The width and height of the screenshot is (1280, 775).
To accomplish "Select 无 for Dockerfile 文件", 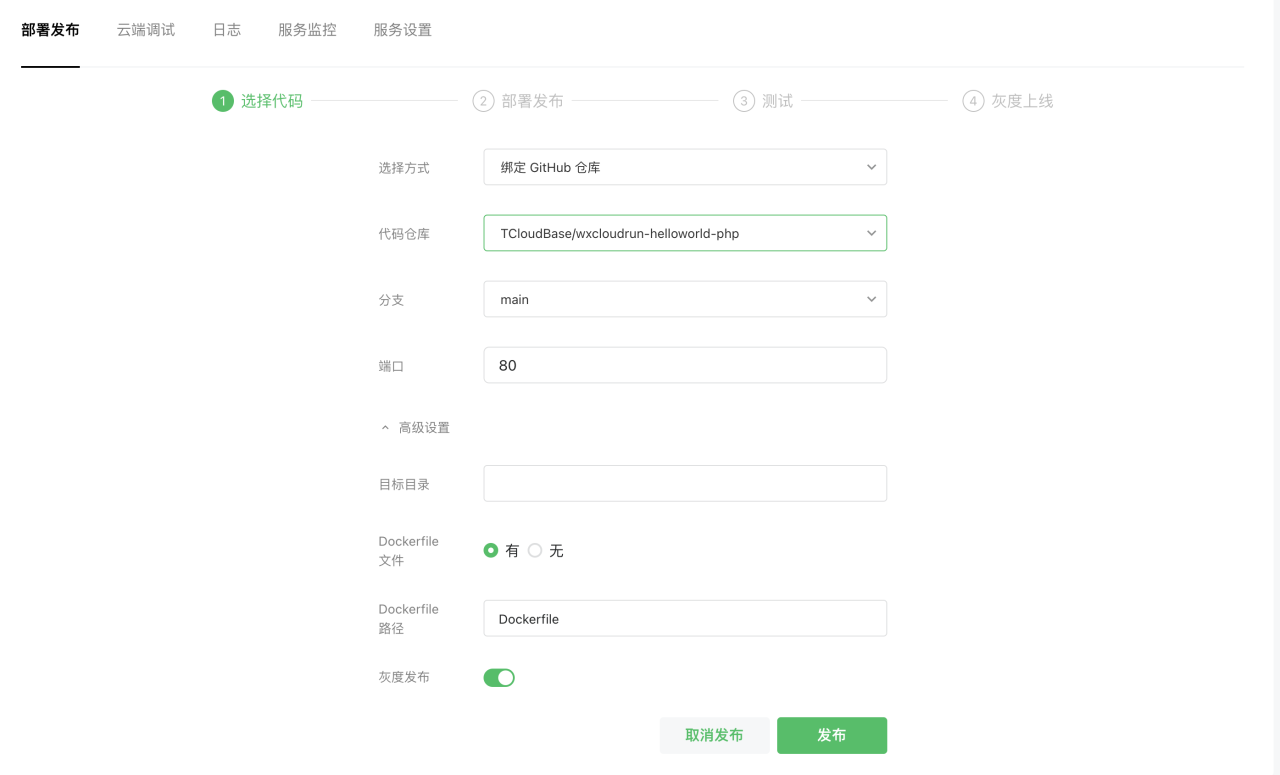I will [535, 550].
